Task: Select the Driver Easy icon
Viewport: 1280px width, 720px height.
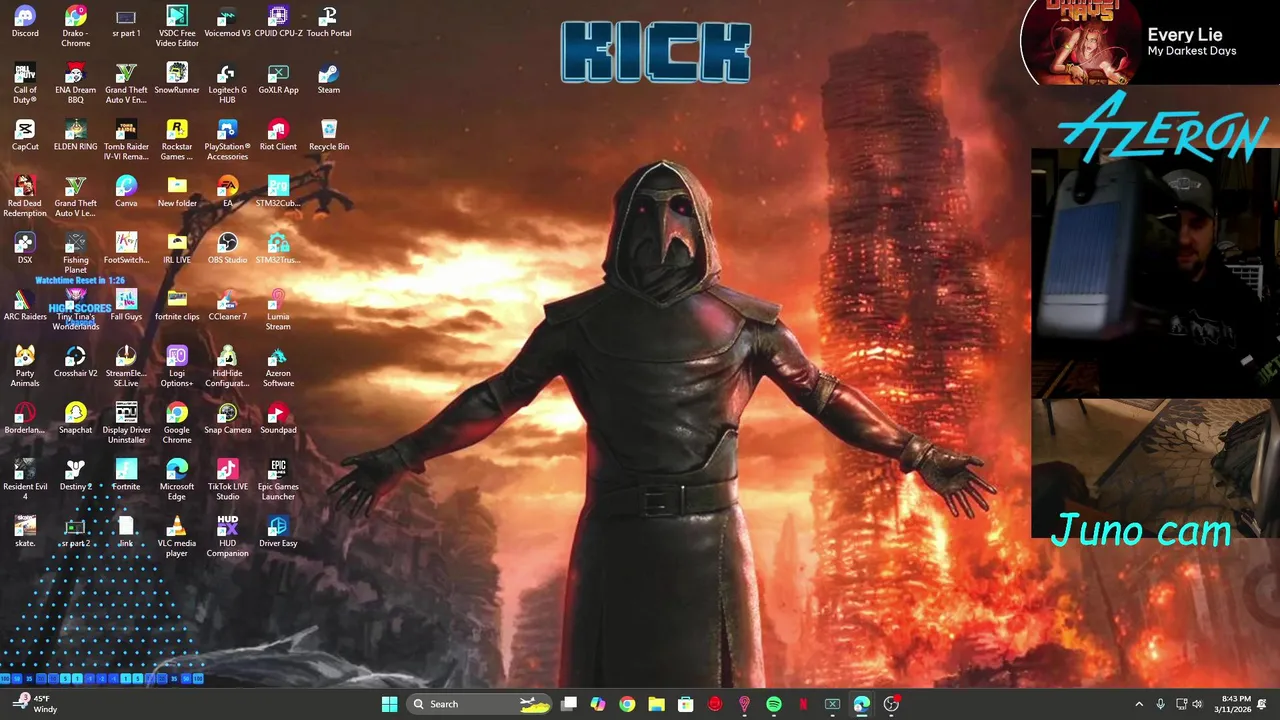Action: coord(278,533)
